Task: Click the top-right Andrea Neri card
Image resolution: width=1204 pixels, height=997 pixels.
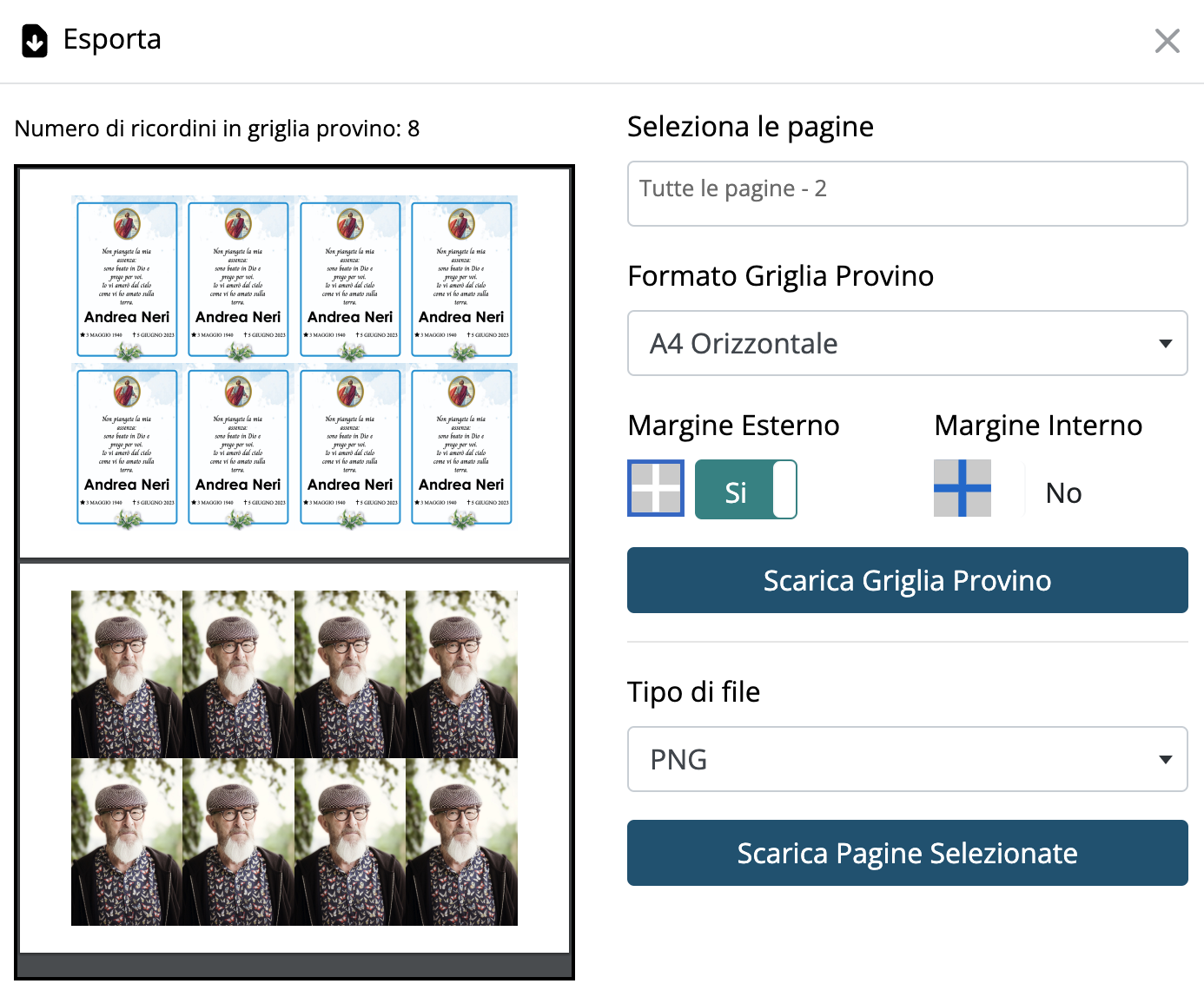Action: (461, 279)
